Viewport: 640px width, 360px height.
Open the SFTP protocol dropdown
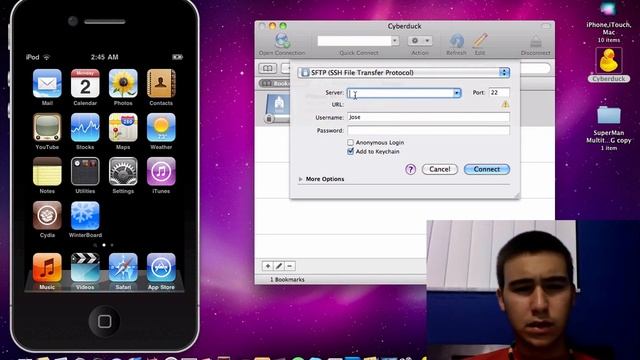click(x=403, y=73)
